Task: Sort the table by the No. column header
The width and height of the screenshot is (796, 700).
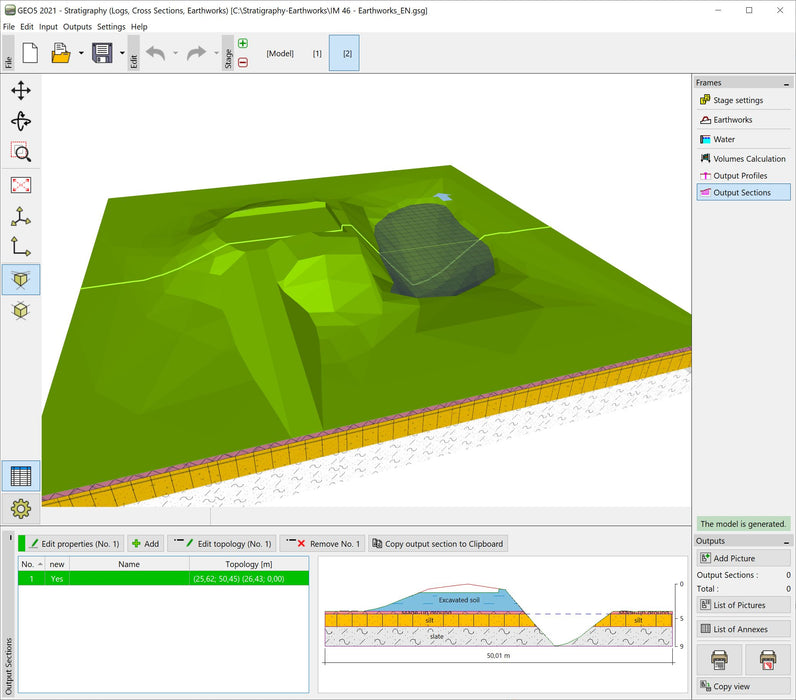Action: point(31,564)
